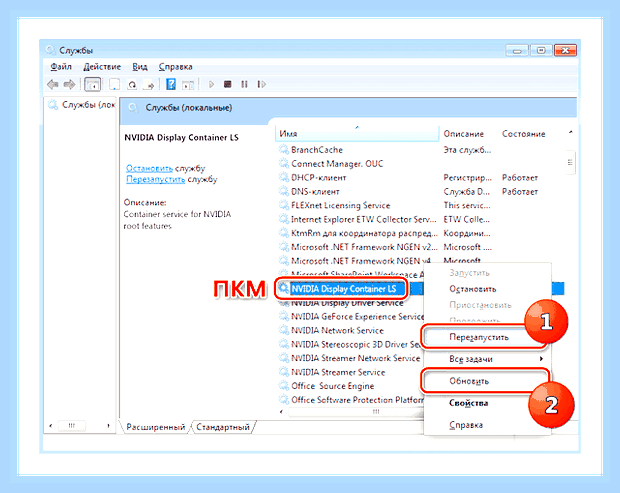Image resolution: width=620 pixels, height=493 pixels.
Task: Click gear icon beside FLEXnet Licensing Service
Action: [284, 205]
